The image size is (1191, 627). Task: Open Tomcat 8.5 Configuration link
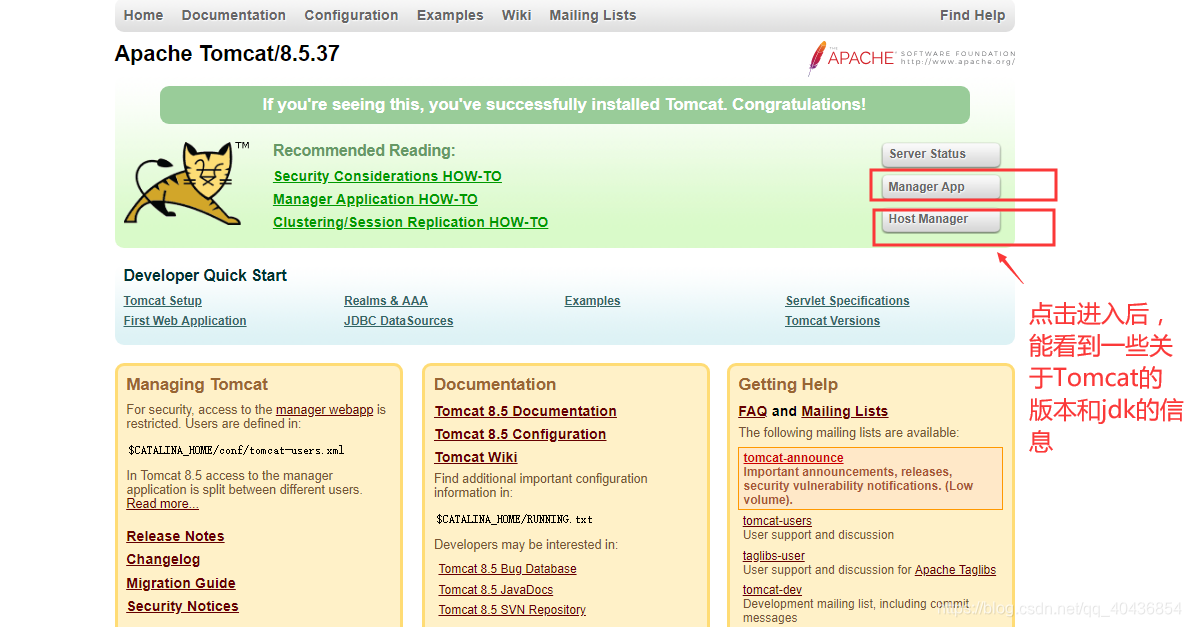520,434
